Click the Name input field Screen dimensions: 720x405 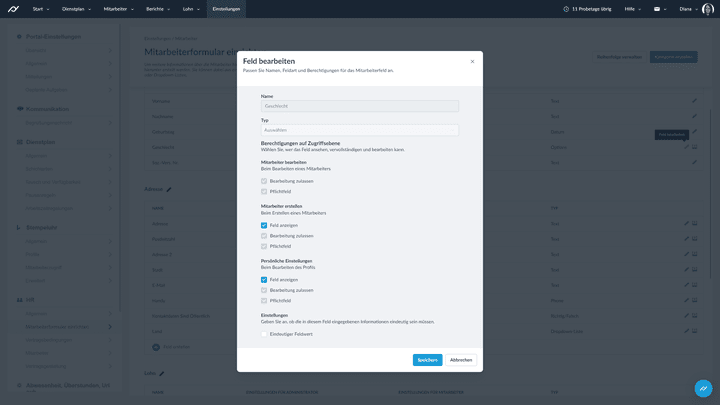tap(359, 106)
